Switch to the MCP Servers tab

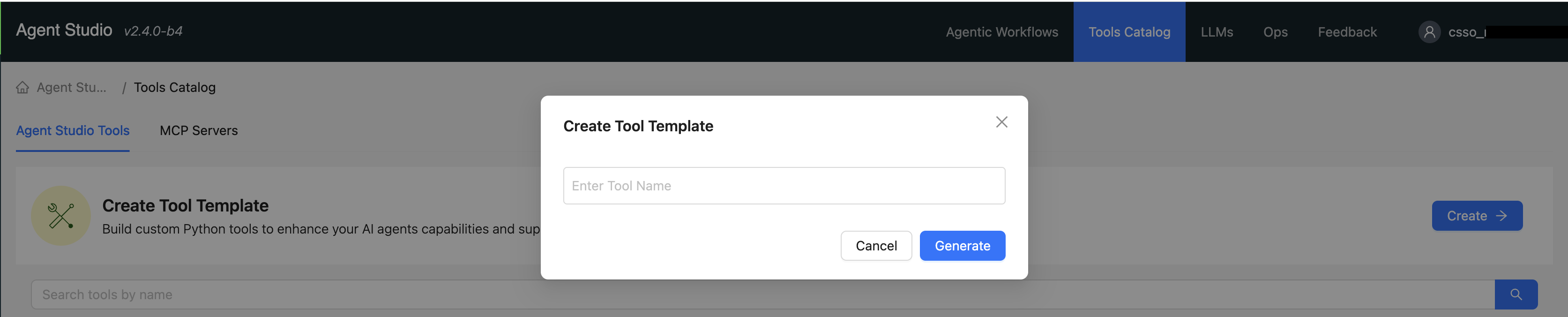coord(198,130)
